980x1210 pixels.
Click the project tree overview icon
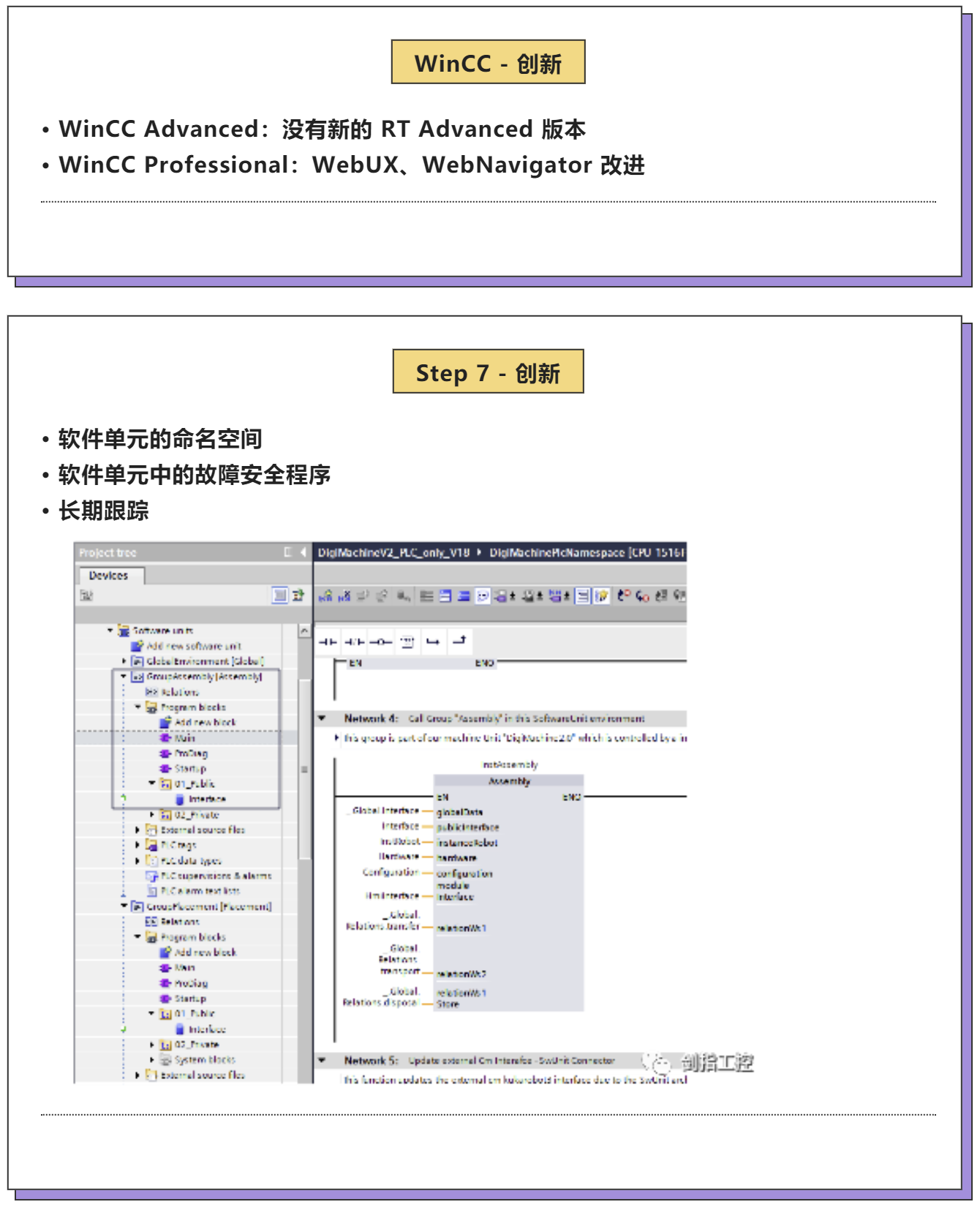(x=298, y=595)
